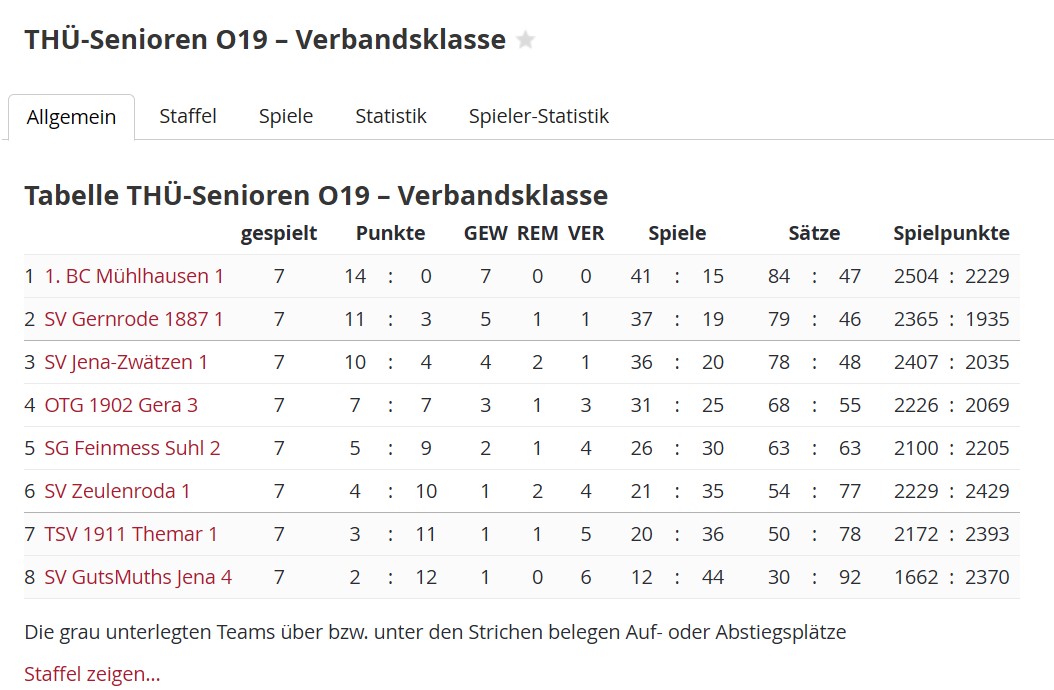Expand Staffel zeigen... link
Screen dimensions: 1054x690
92,674
